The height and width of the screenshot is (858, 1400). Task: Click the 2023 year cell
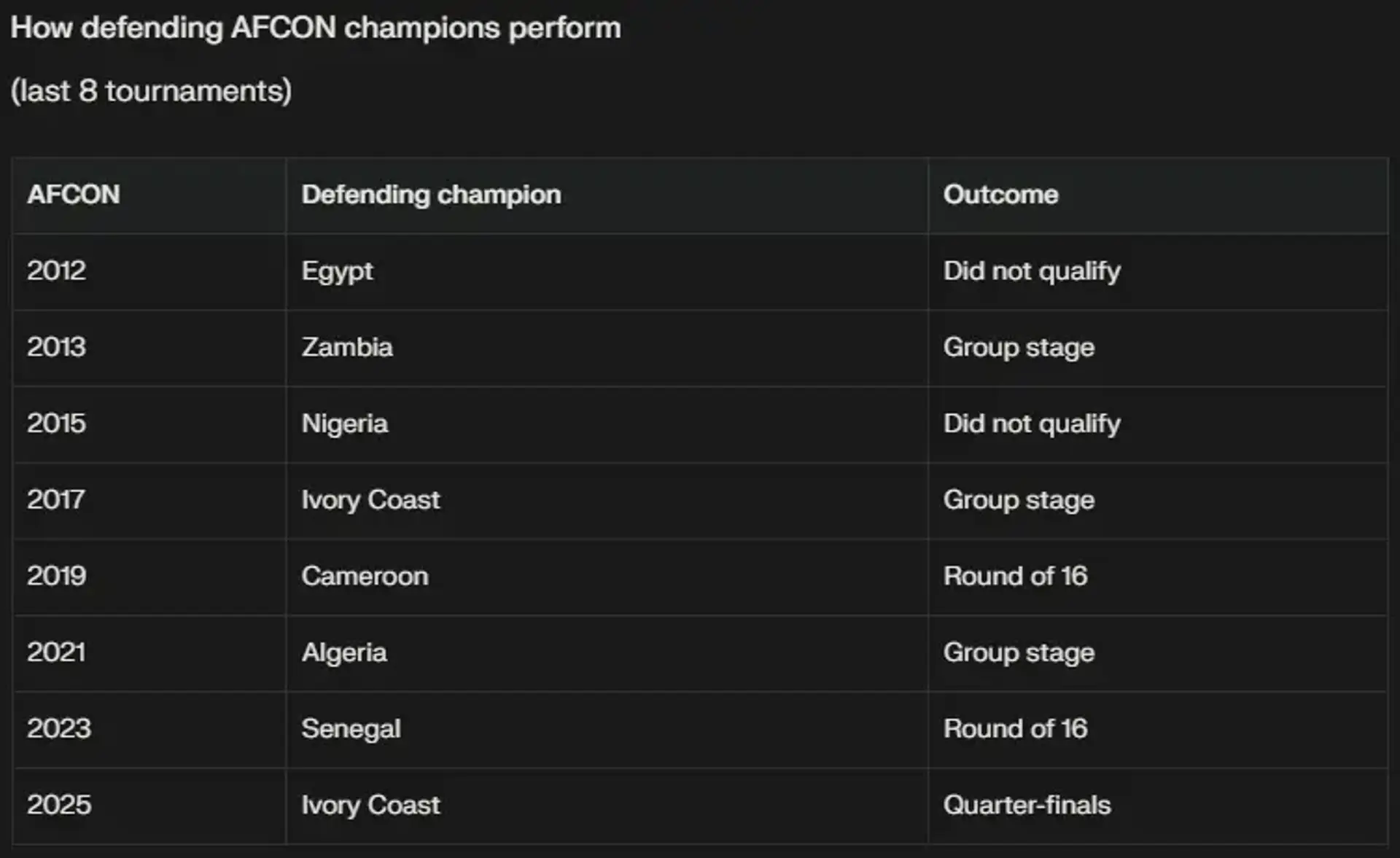[58, 729]
